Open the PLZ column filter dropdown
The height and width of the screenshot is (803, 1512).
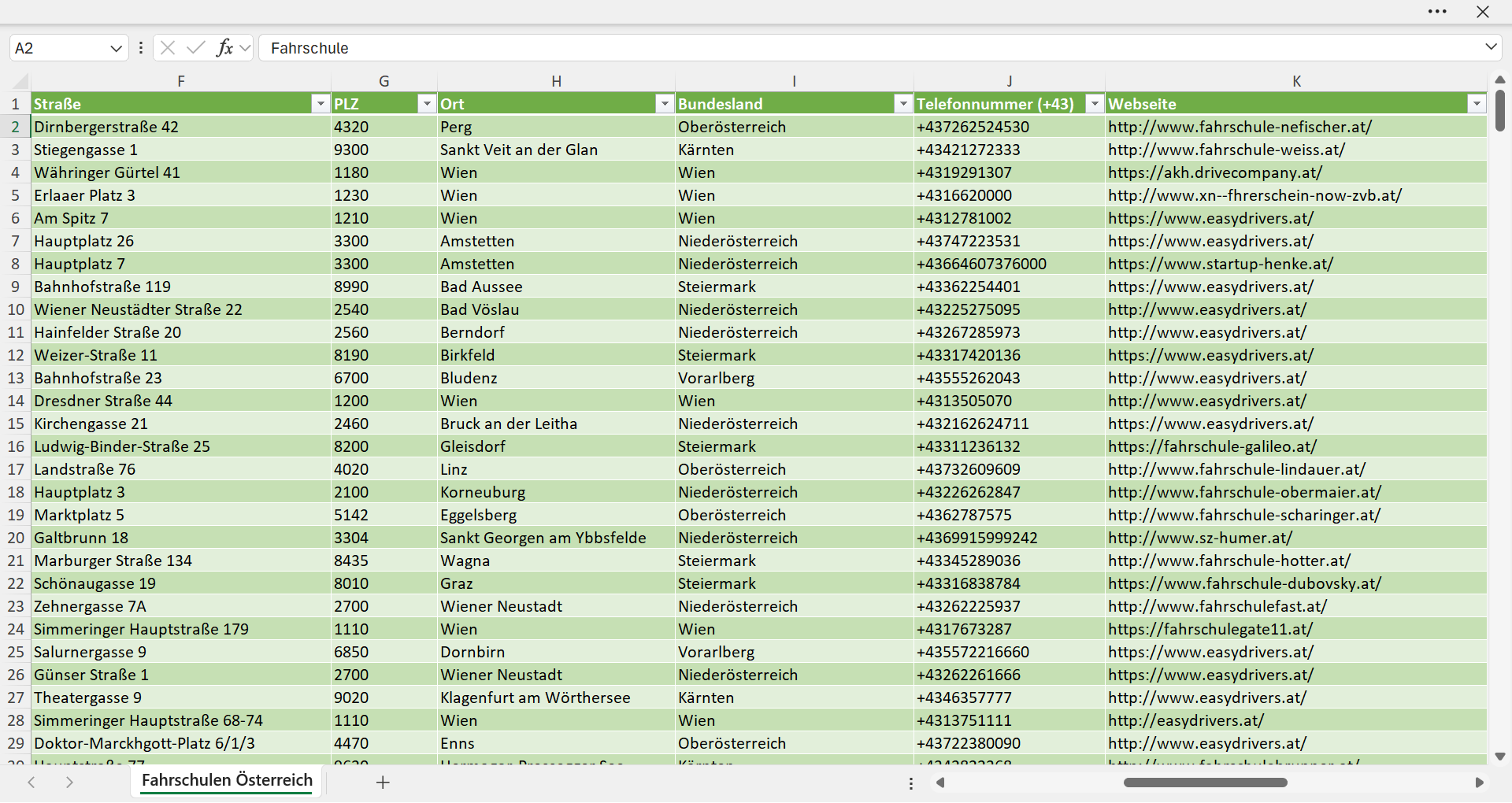coord(426,104)
